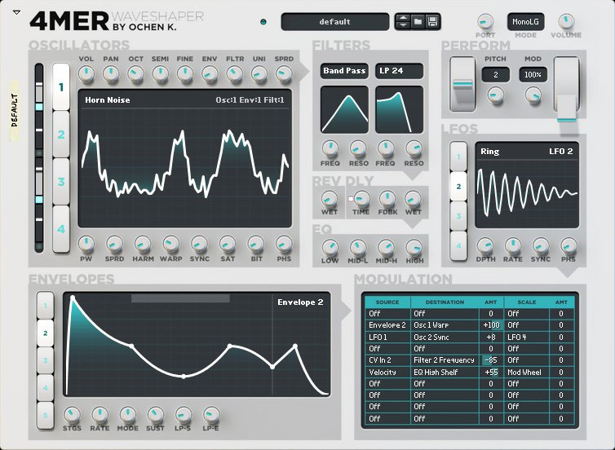Open the patch browser folder icon
615x450 pixels.
pyautogui.click(x=418, y=20)
